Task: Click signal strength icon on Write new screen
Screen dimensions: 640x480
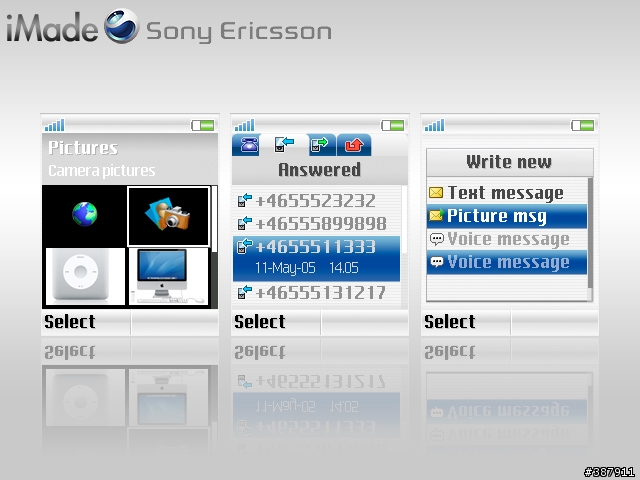Action: (434, 125)
